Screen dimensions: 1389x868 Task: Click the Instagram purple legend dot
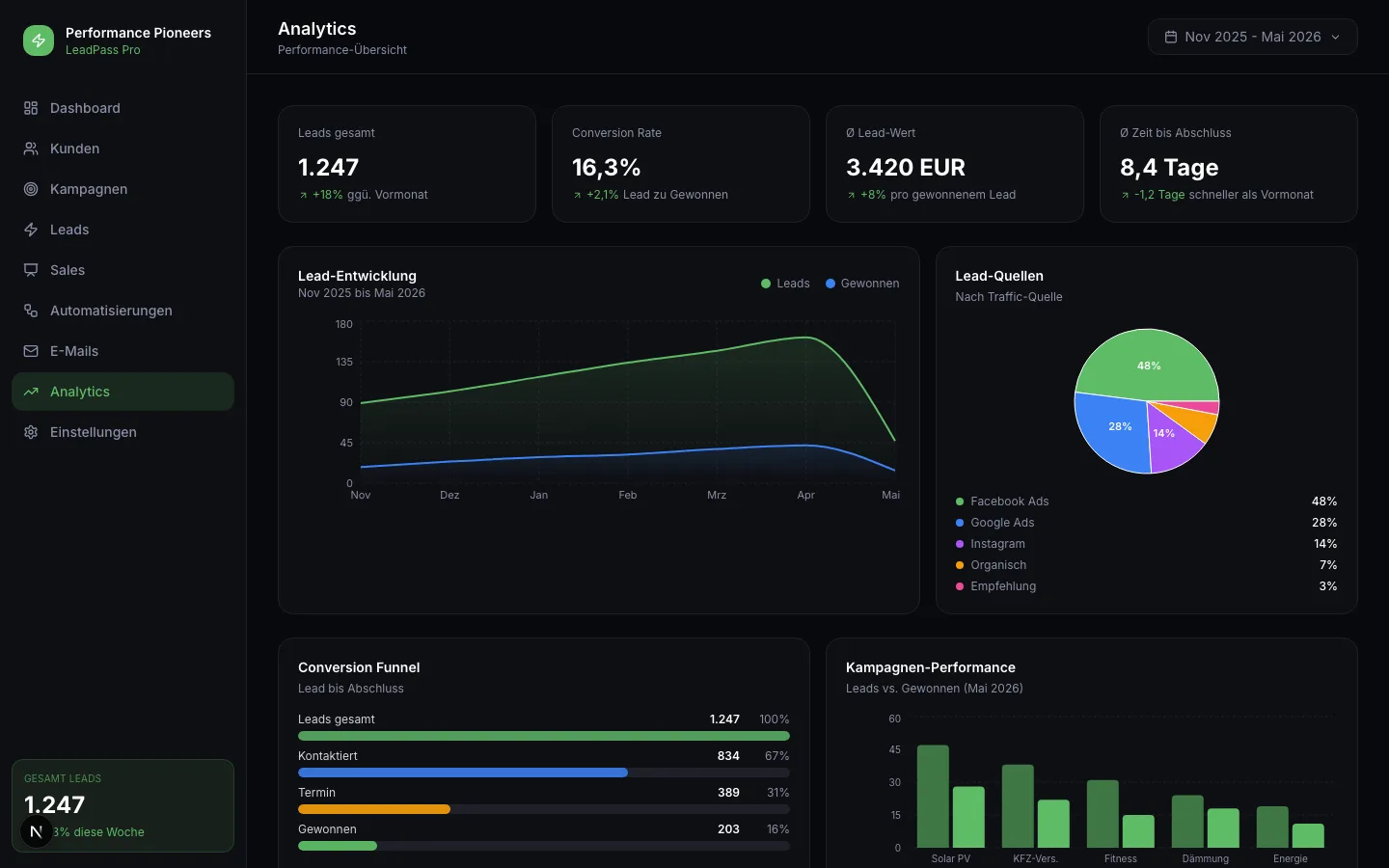(x=960, y=544)
